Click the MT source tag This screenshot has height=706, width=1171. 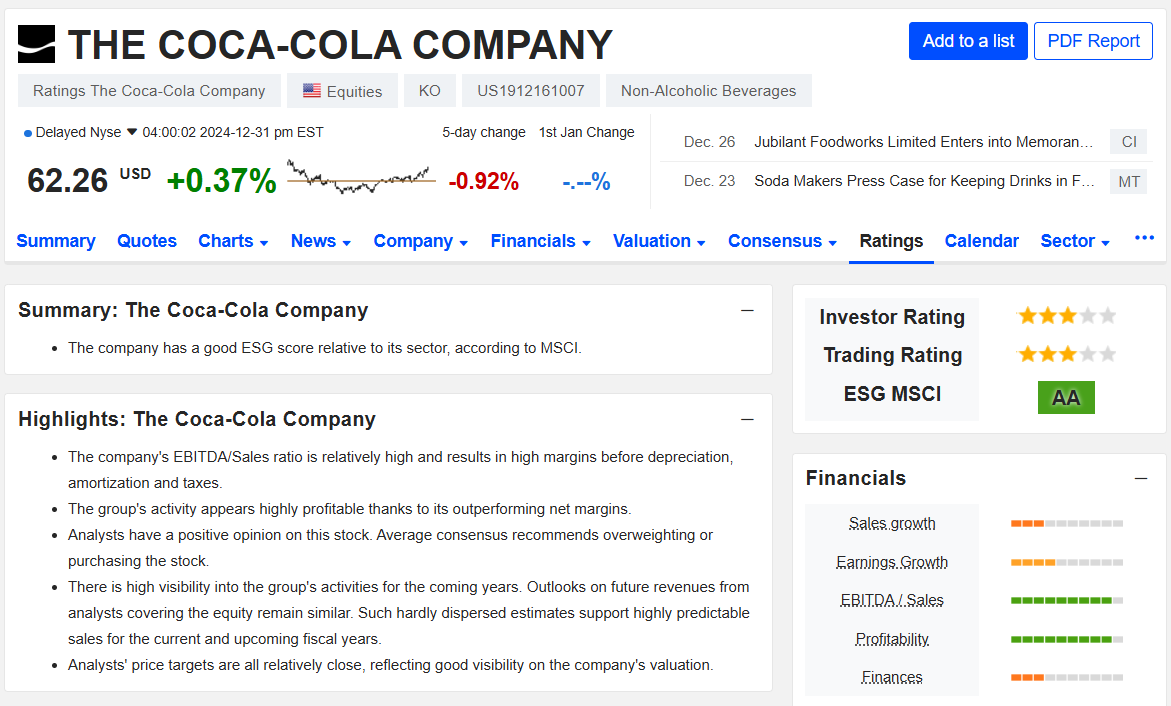[x=1128, y=182]
